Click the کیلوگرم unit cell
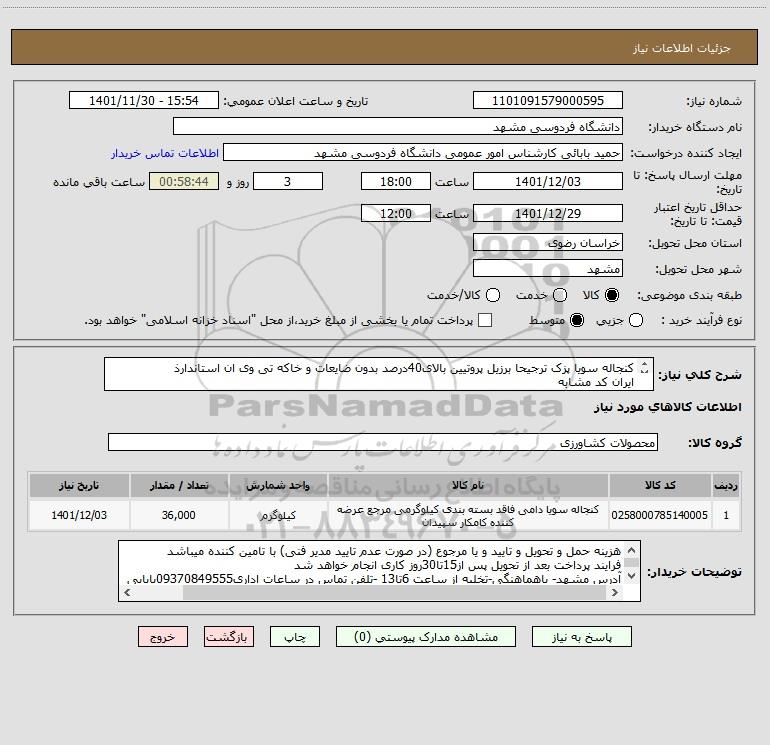 click(278, 515)
